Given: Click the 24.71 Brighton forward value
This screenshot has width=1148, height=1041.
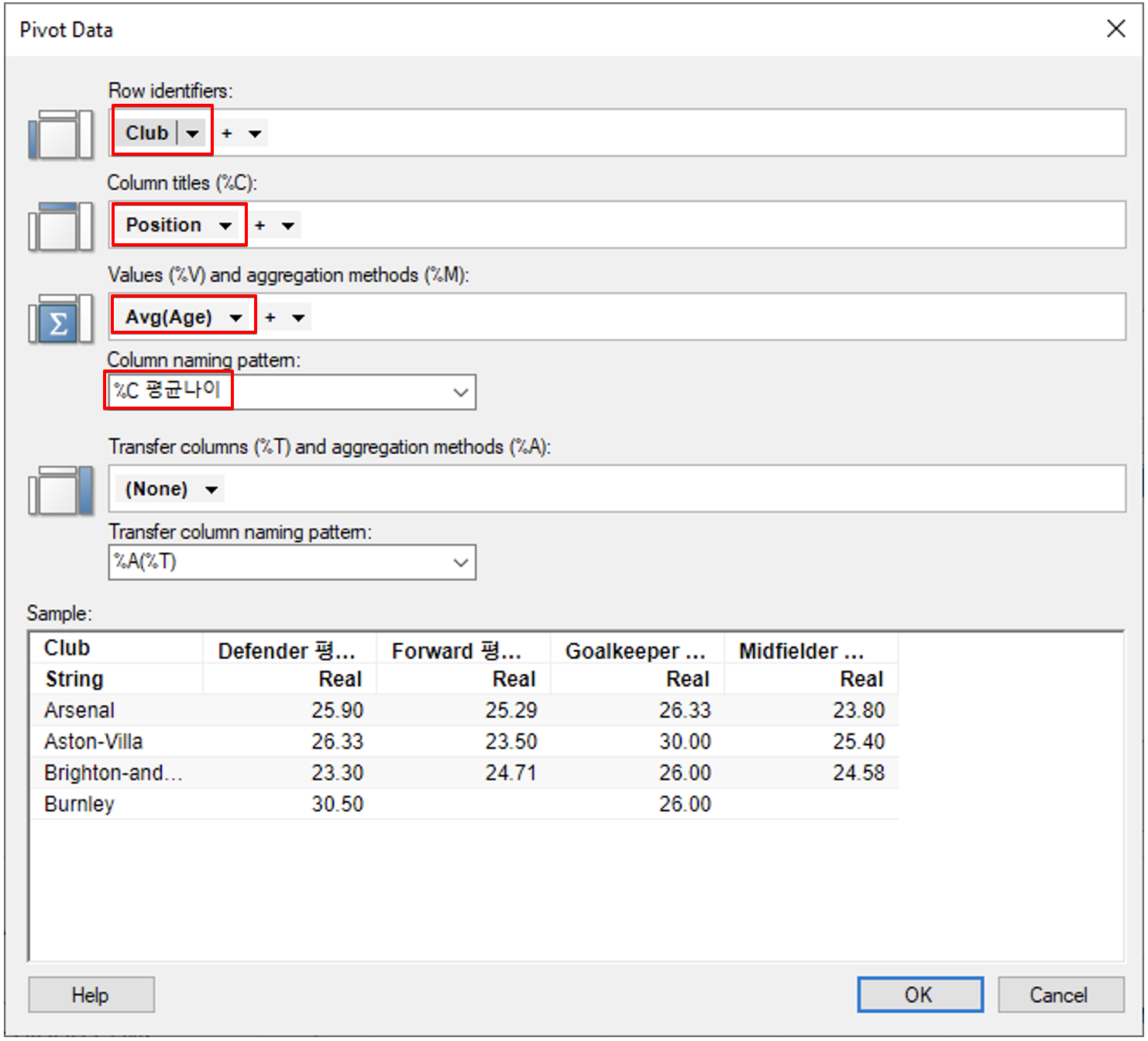Looking at the screenshot, I should (511, 773).
